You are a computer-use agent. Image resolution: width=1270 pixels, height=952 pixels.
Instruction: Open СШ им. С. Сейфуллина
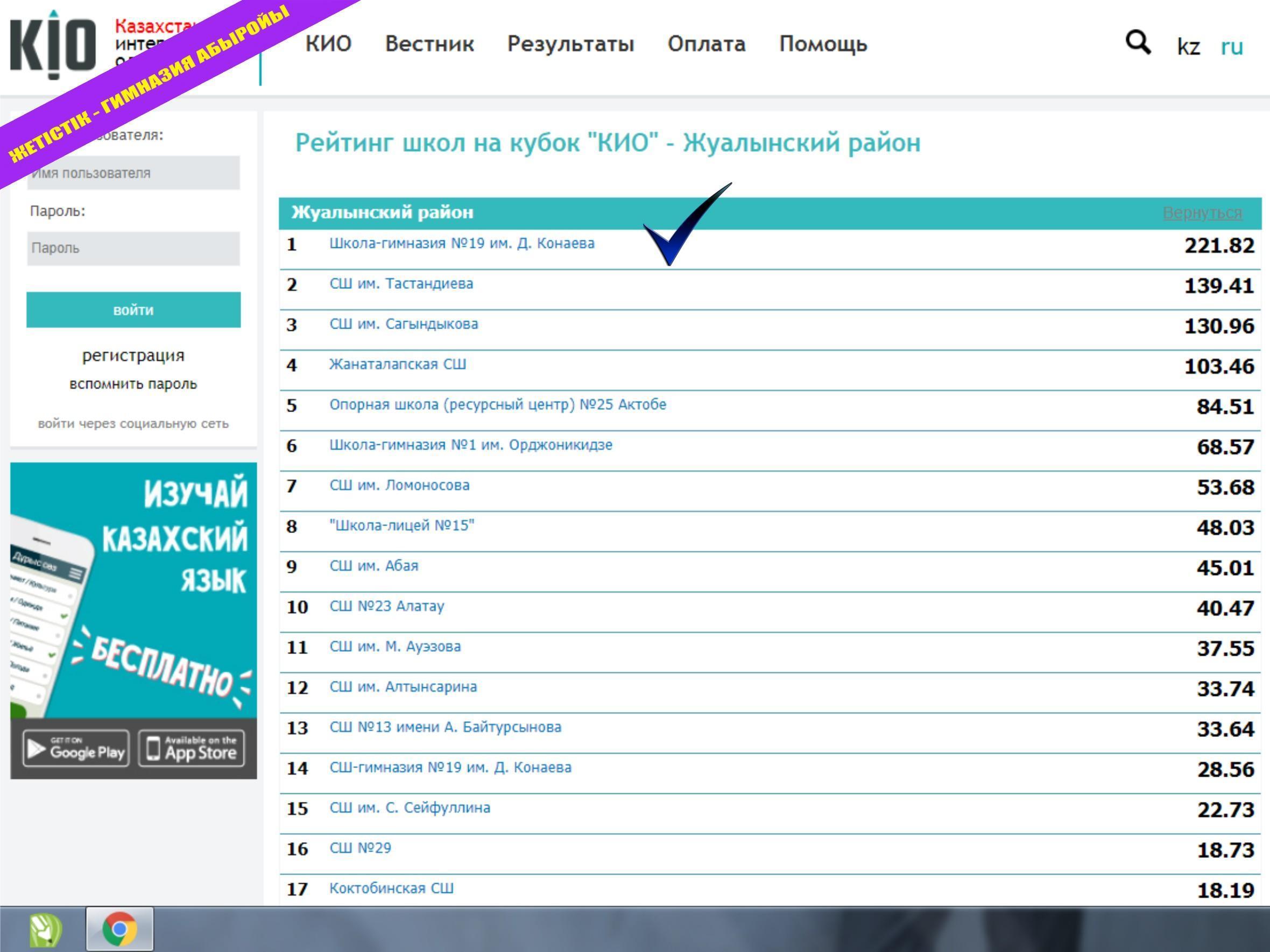410,807
